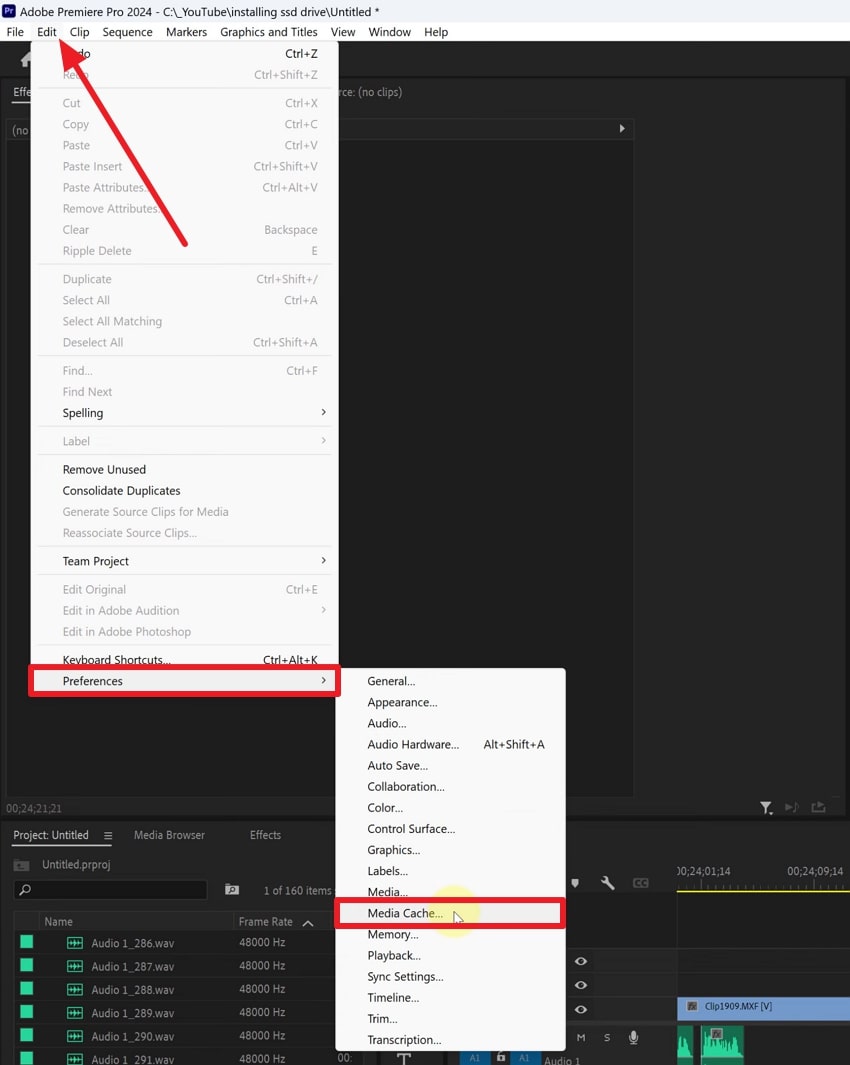Mute Audio 1 track with M button
This screenshot has height=1065, width=850.
[581, 1037]
